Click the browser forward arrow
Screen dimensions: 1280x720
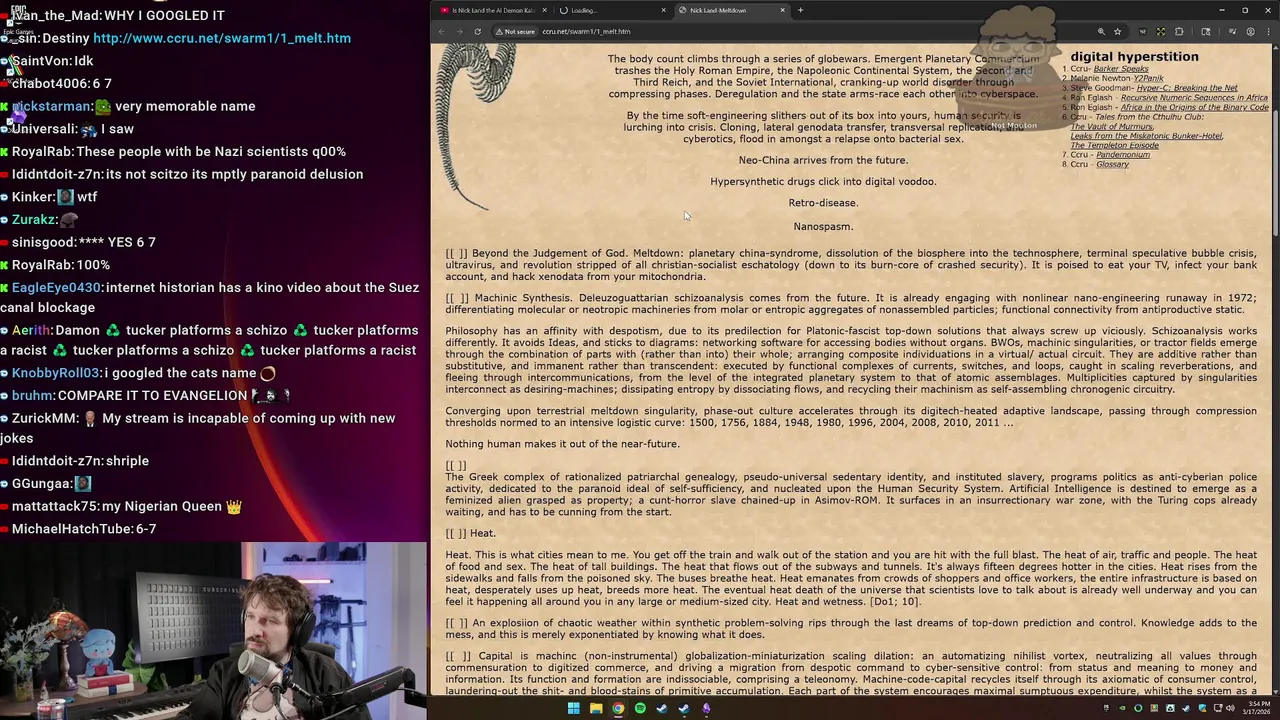point(460,31)
